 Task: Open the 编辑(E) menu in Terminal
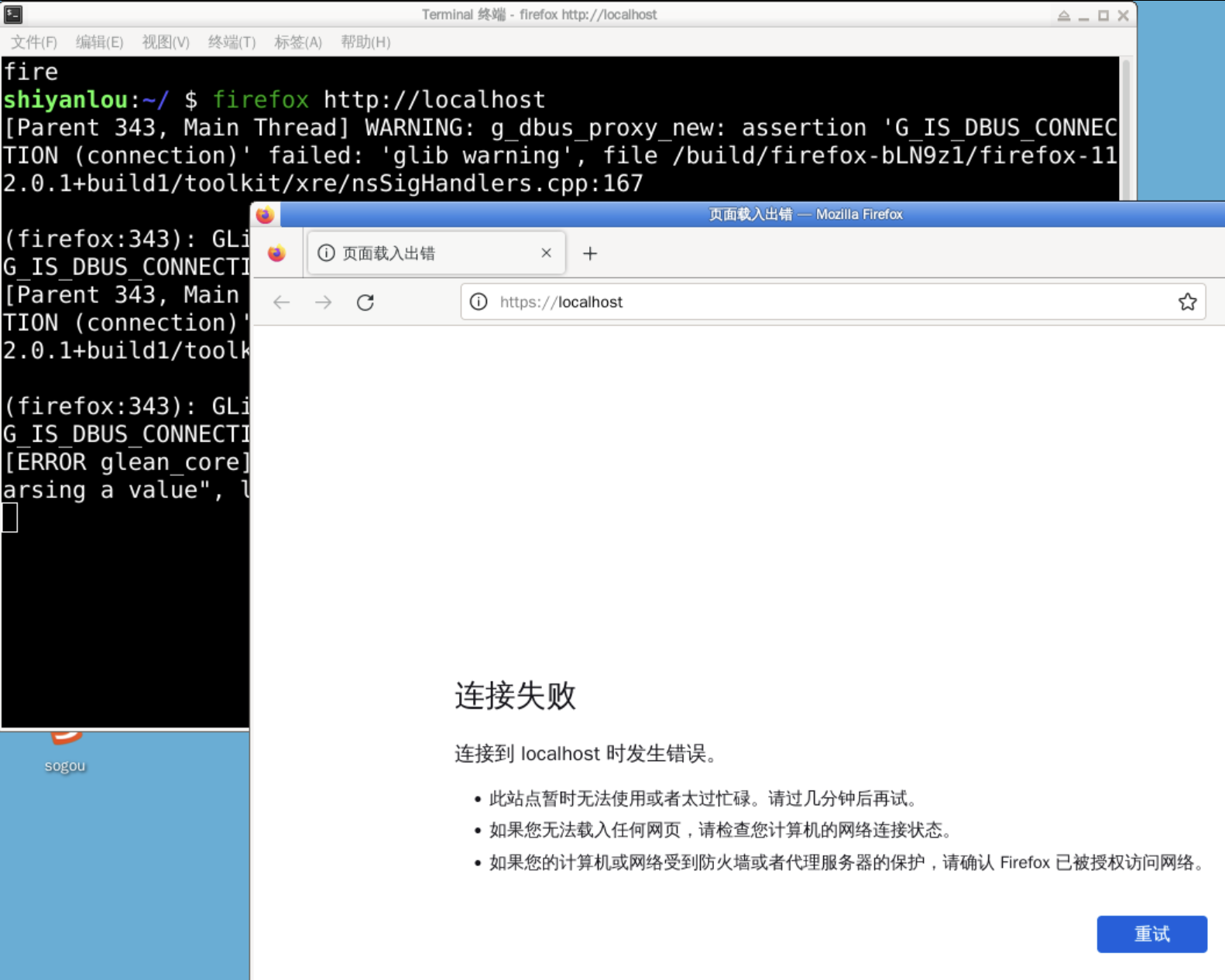[x=99, y=42]
